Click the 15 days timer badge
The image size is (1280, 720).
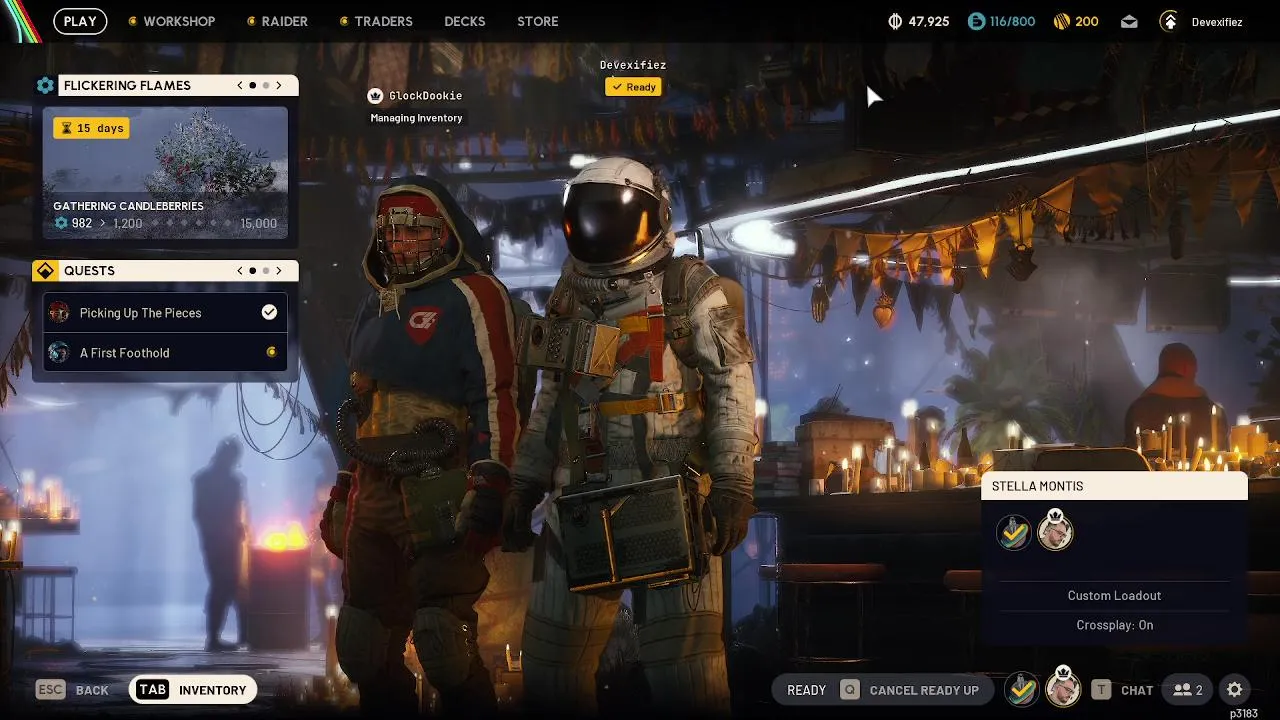(x=91, y=128)
